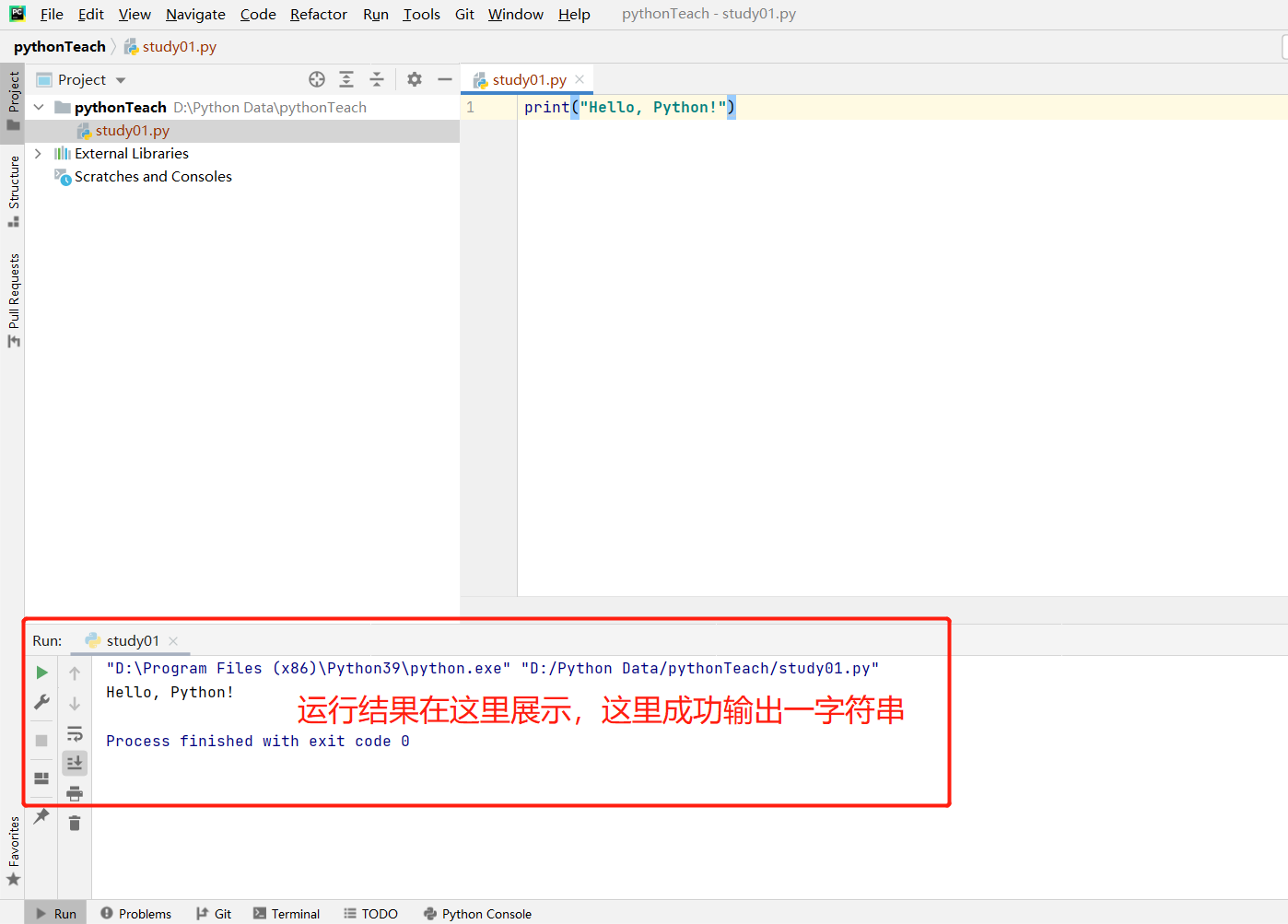Click the Locate/Select Opened File target icon
This screenshot has width=1288, height=924.
[317, 79]
